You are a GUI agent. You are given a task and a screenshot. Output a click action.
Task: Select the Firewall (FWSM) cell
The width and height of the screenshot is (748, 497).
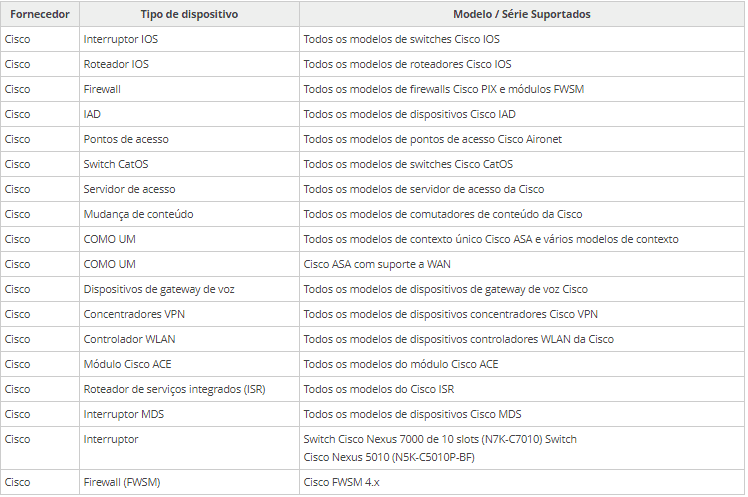point(125,483)
